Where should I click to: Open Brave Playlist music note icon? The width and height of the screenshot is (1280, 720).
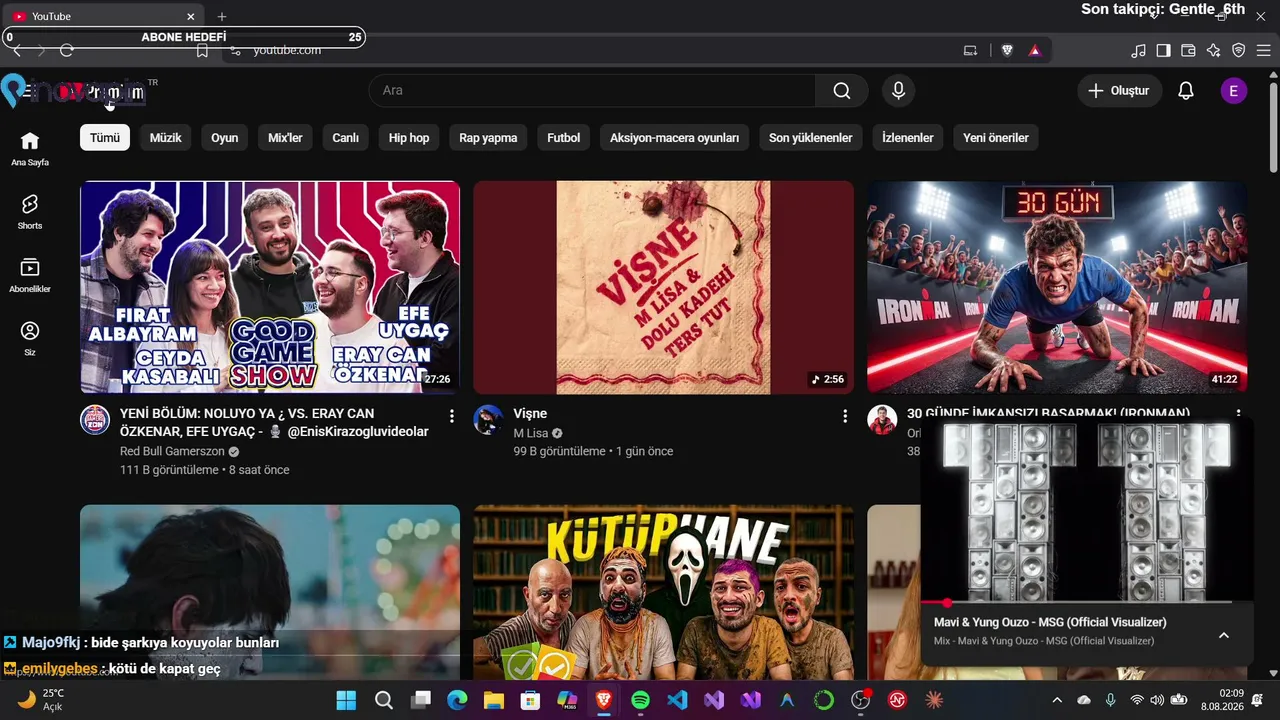tap(1138, 50)
